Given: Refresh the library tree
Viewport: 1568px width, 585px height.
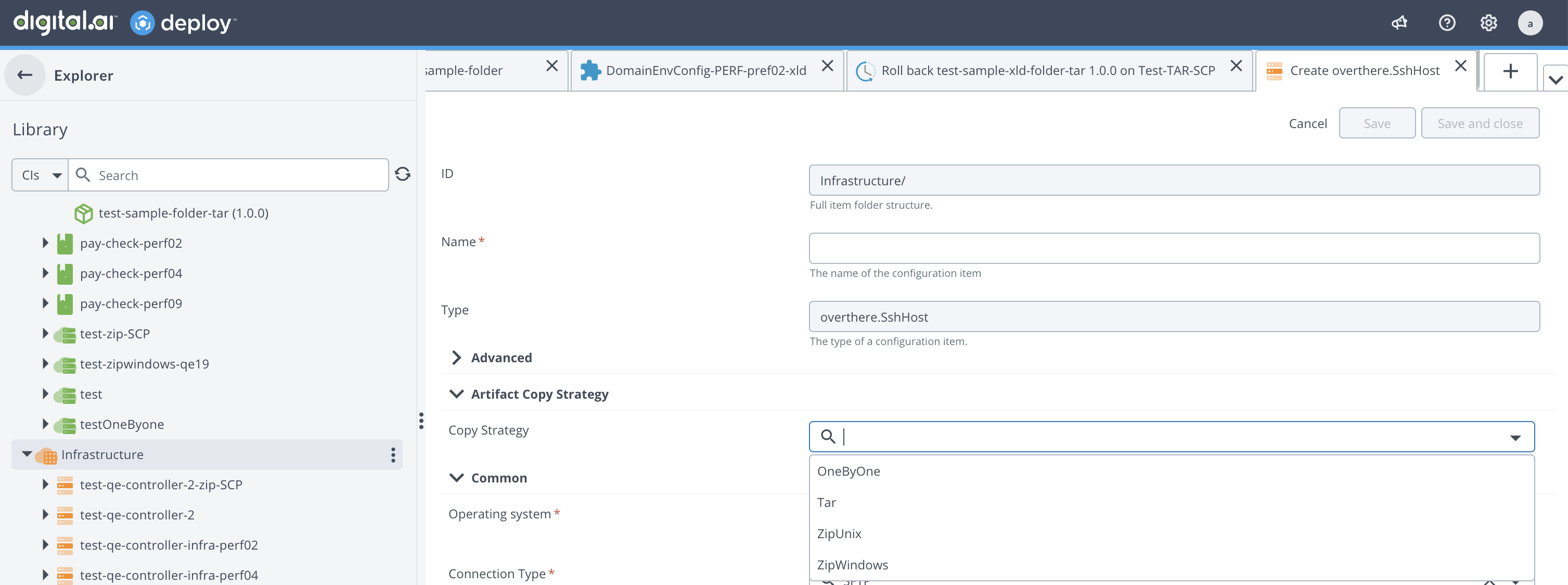Looking at the screenshot, I should [402, 175].
